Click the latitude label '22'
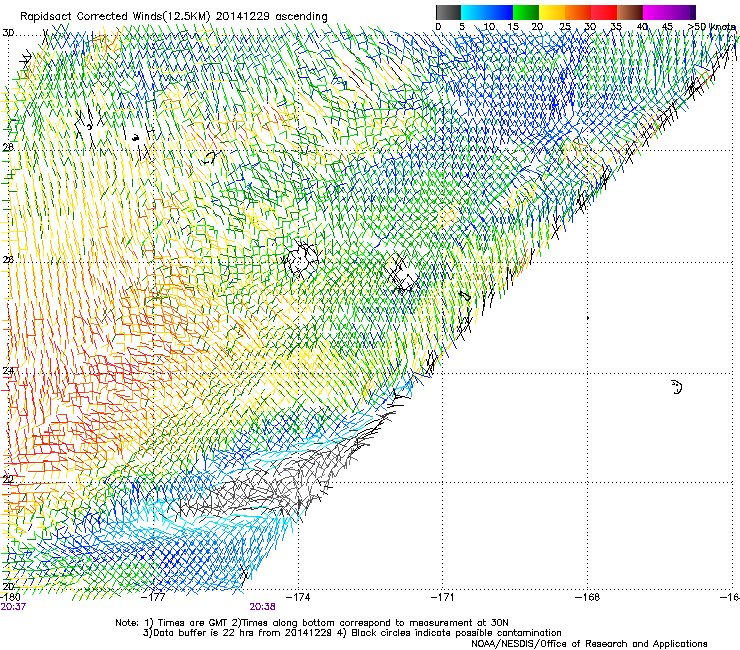 8,479
